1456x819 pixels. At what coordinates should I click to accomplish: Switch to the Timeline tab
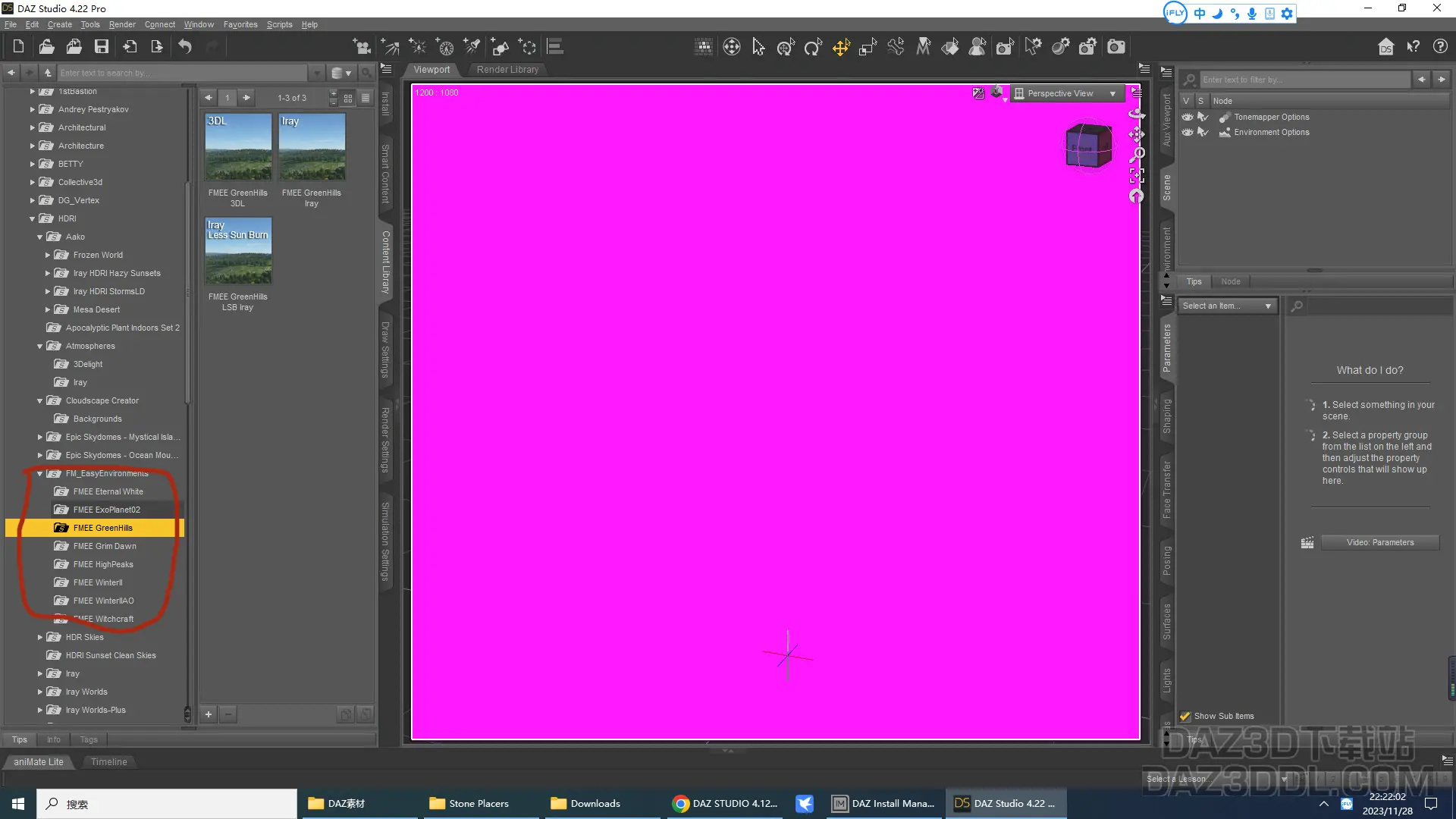pyautogui.click(x=109, y=761)
